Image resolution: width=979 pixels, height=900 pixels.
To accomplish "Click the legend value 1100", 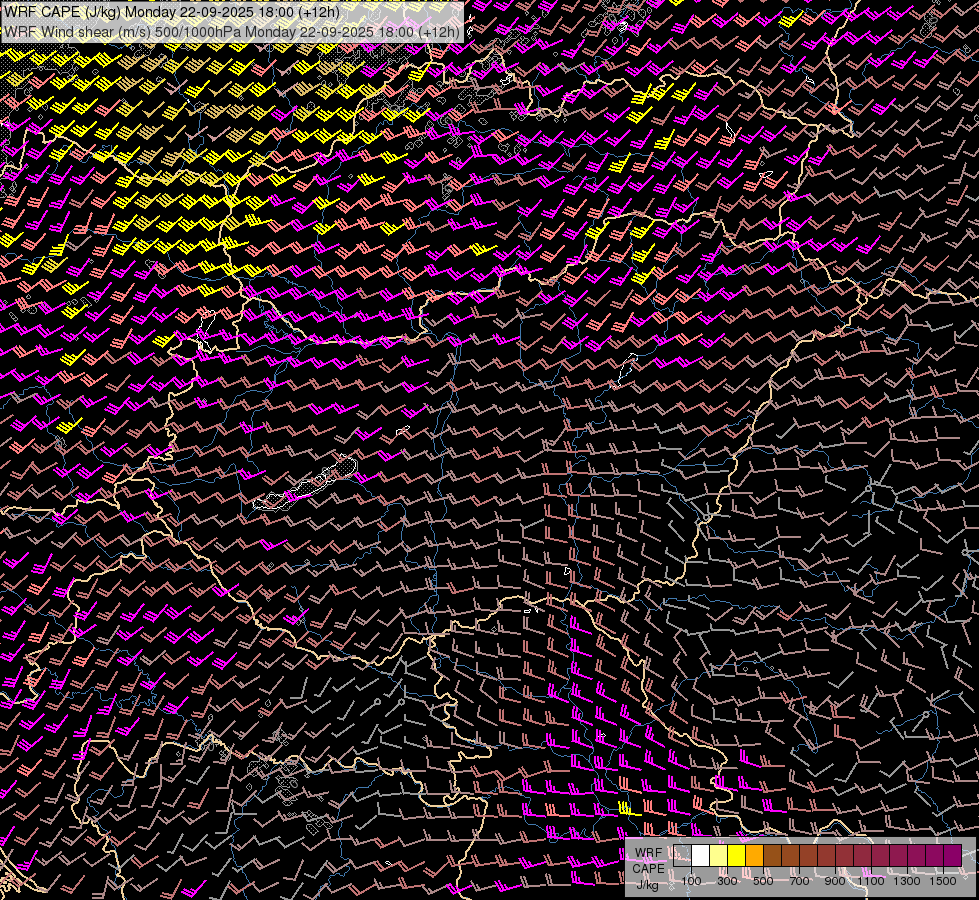I will pos(871,881).
